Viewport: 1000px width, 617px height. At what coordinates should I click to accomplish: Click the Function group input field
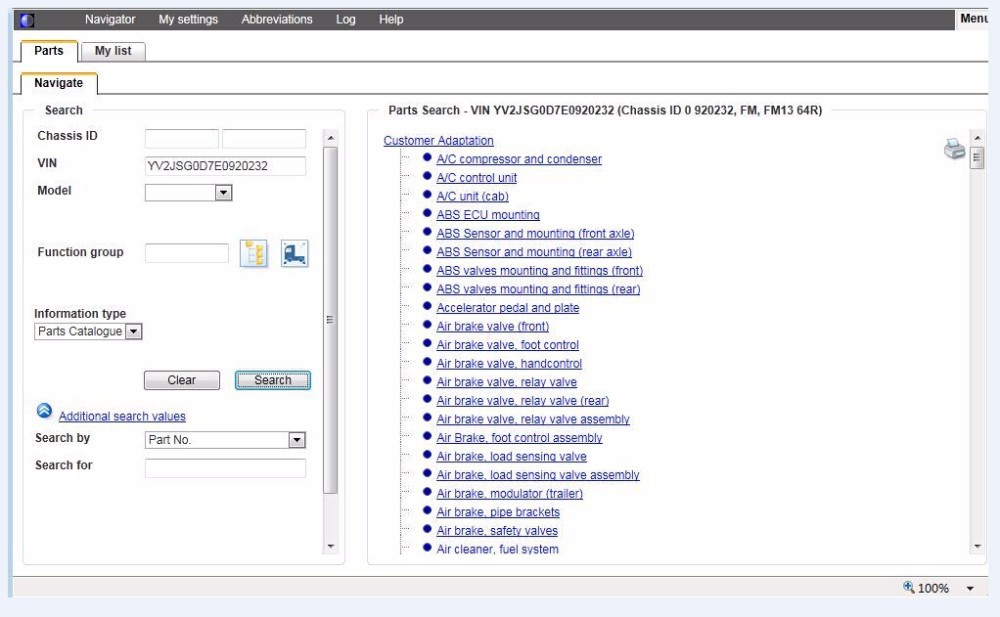(x=186, y=253)
